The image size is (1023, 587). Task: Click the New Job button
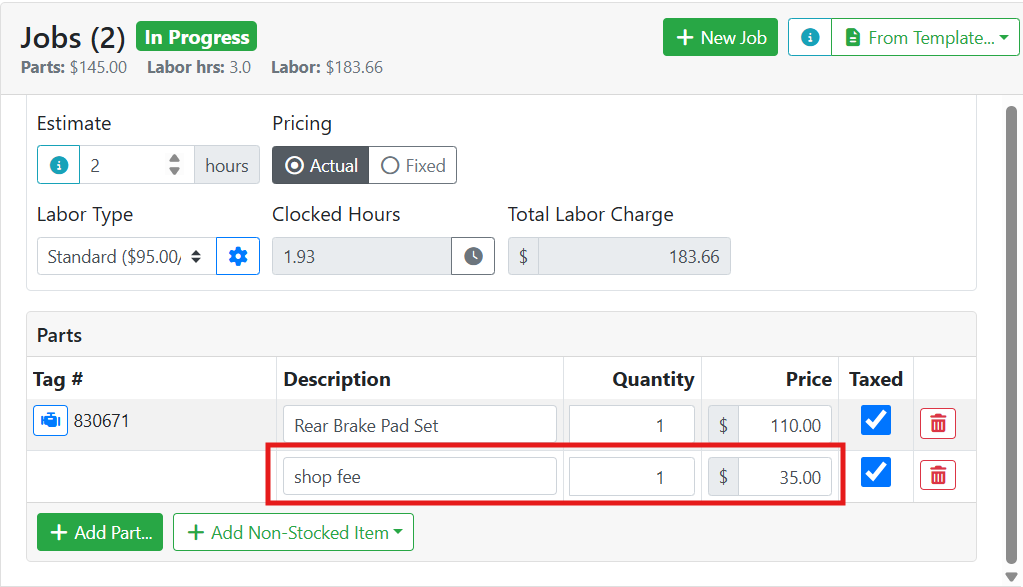pos(720,37)
